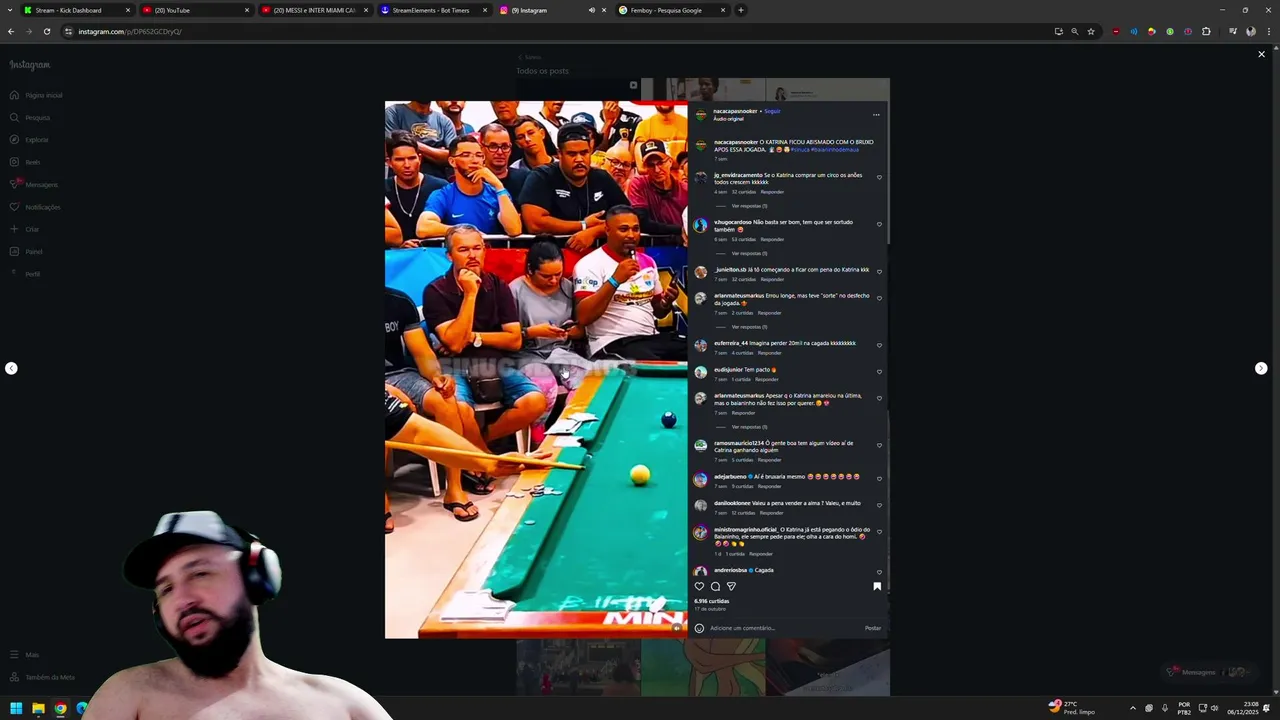Click the emoji picker icon in the comment box
1280x720 pixels.
click(x=699, y=628)
